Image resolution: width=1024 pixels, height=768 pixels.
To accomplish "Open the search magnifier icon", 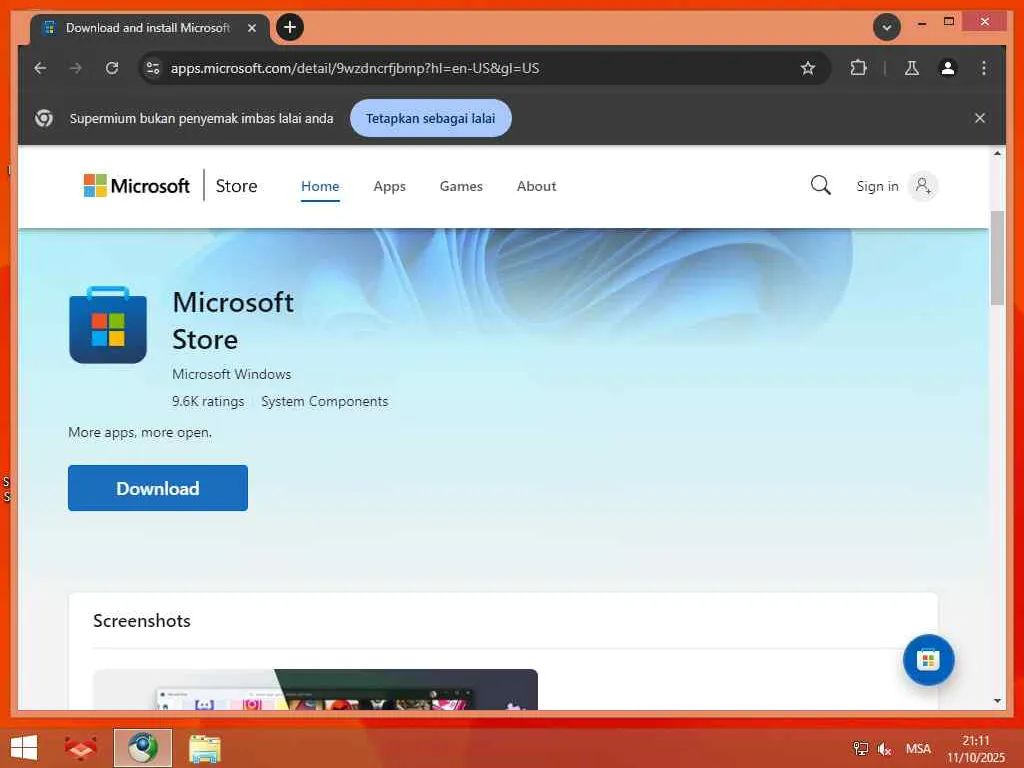I will [820, 185].
